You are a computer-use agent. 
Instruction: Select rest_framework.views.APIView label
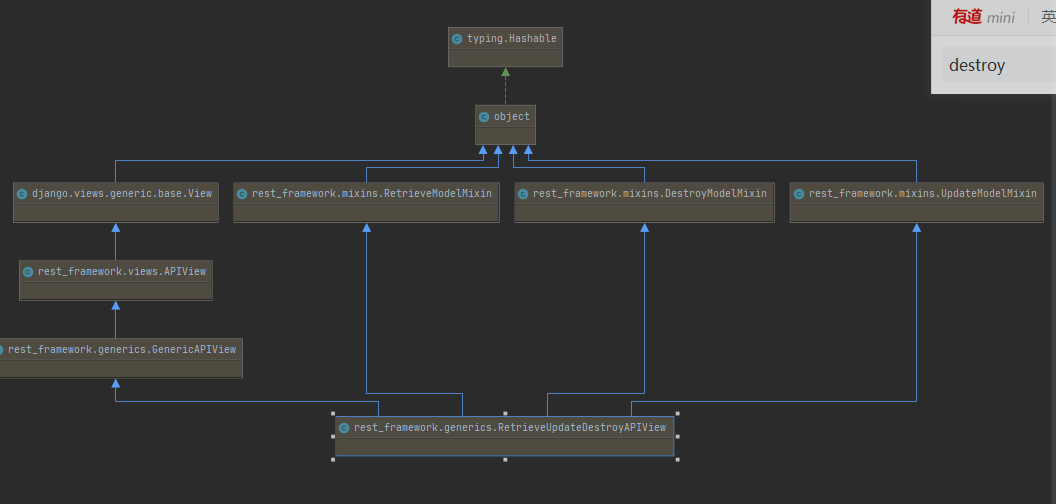coord(122,272)
